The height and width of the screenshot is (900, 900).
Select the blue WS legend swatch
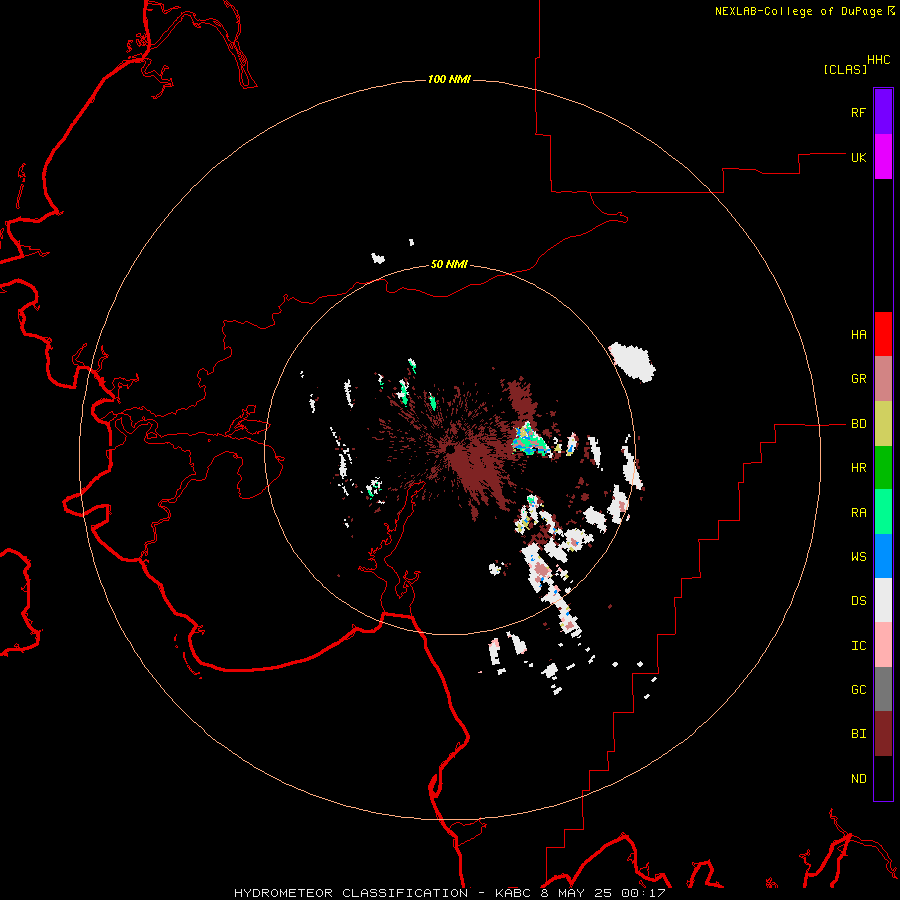tap(883, 556)
